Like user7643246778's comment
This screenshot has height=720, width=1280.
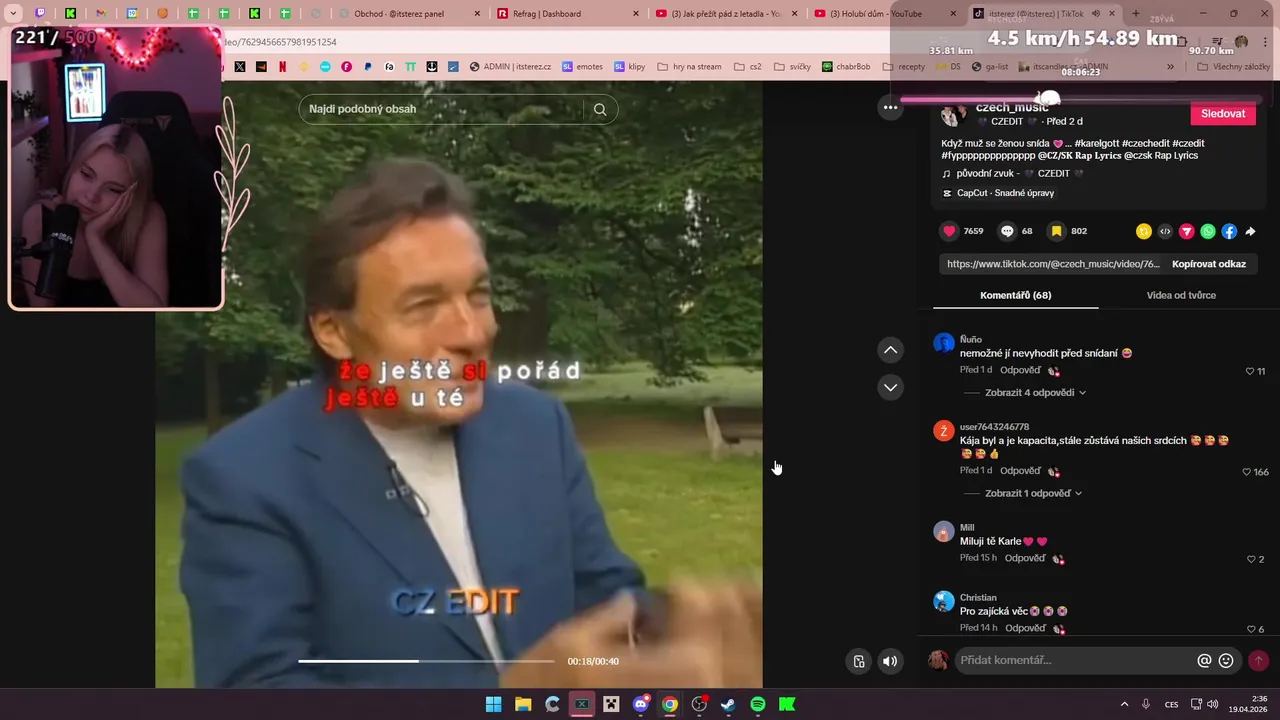1247,472
